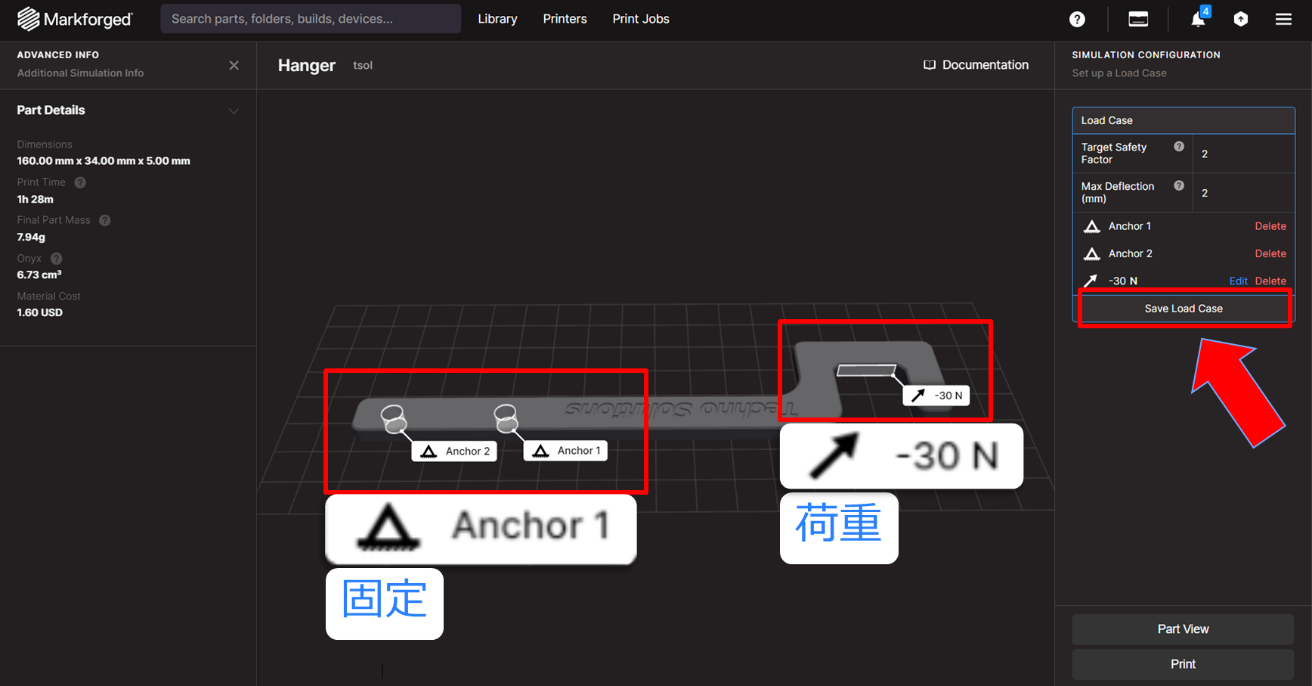Open the help question mark icon
Screen dimensions: 1312x686
(1077, 19)
